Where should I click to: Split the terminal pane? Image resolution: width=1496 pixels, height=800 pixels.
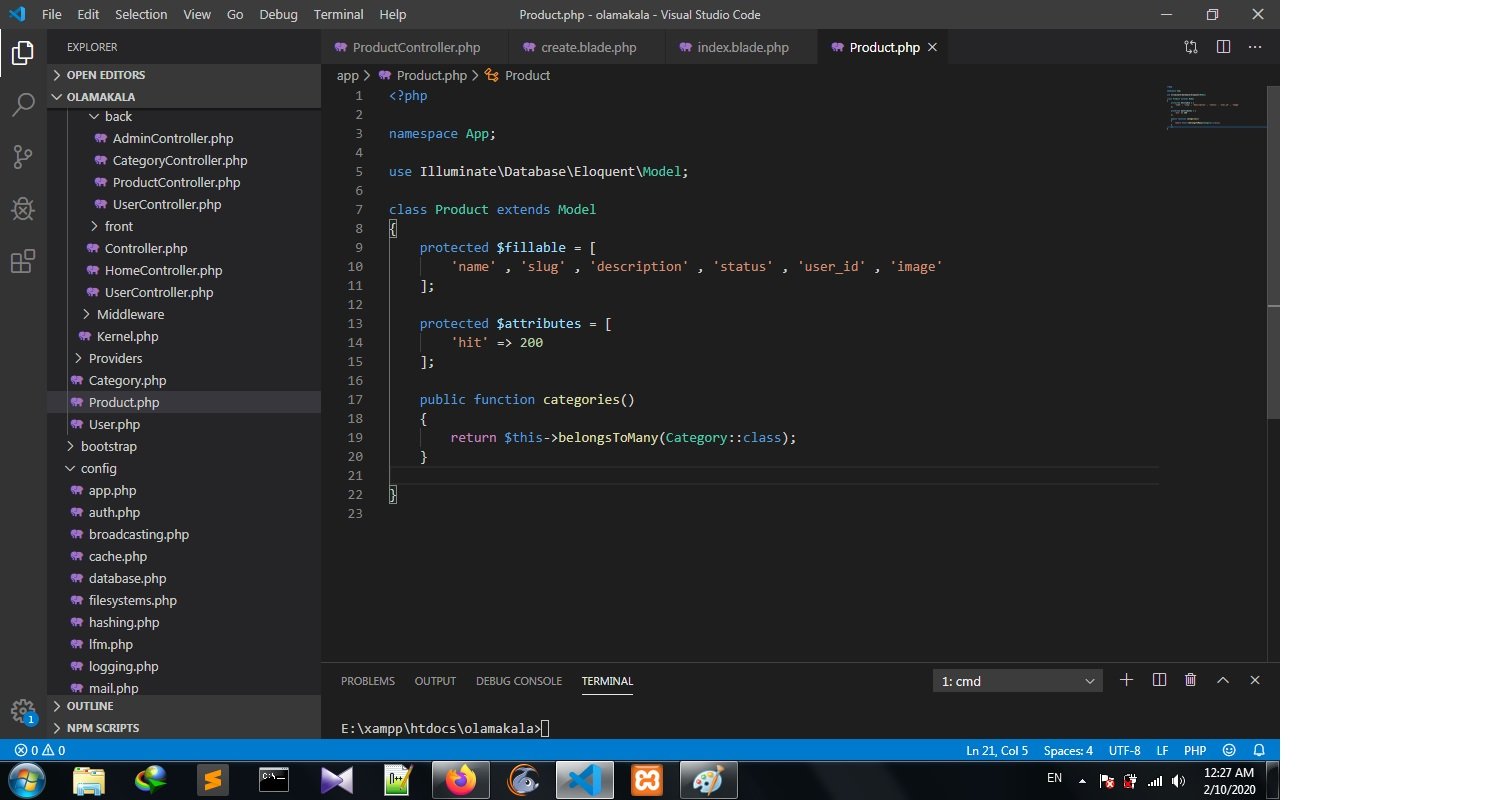point(1159,680)
